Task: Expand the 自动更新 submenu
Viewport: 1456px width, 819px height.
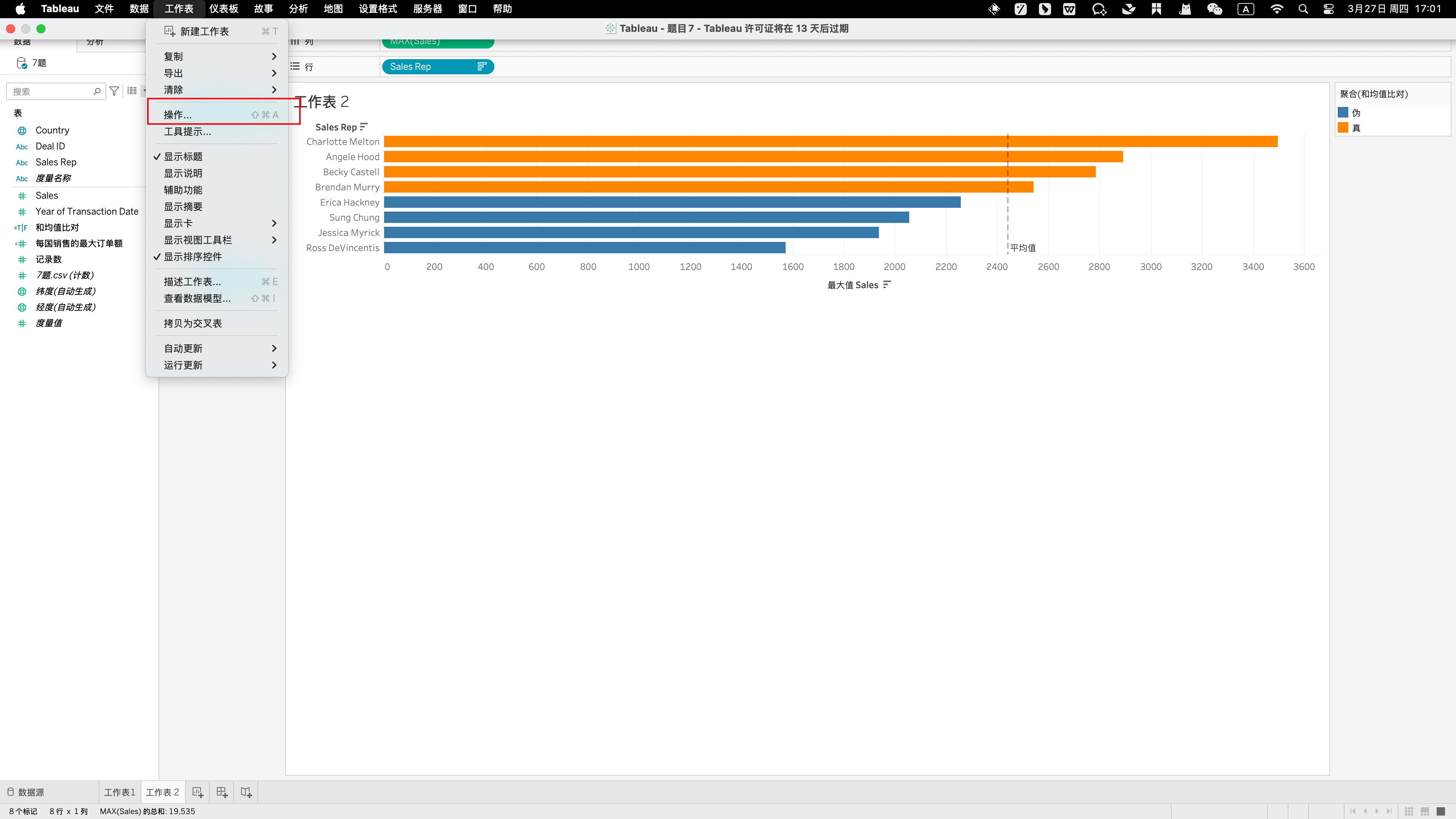Action: click(x=217, y=349)
